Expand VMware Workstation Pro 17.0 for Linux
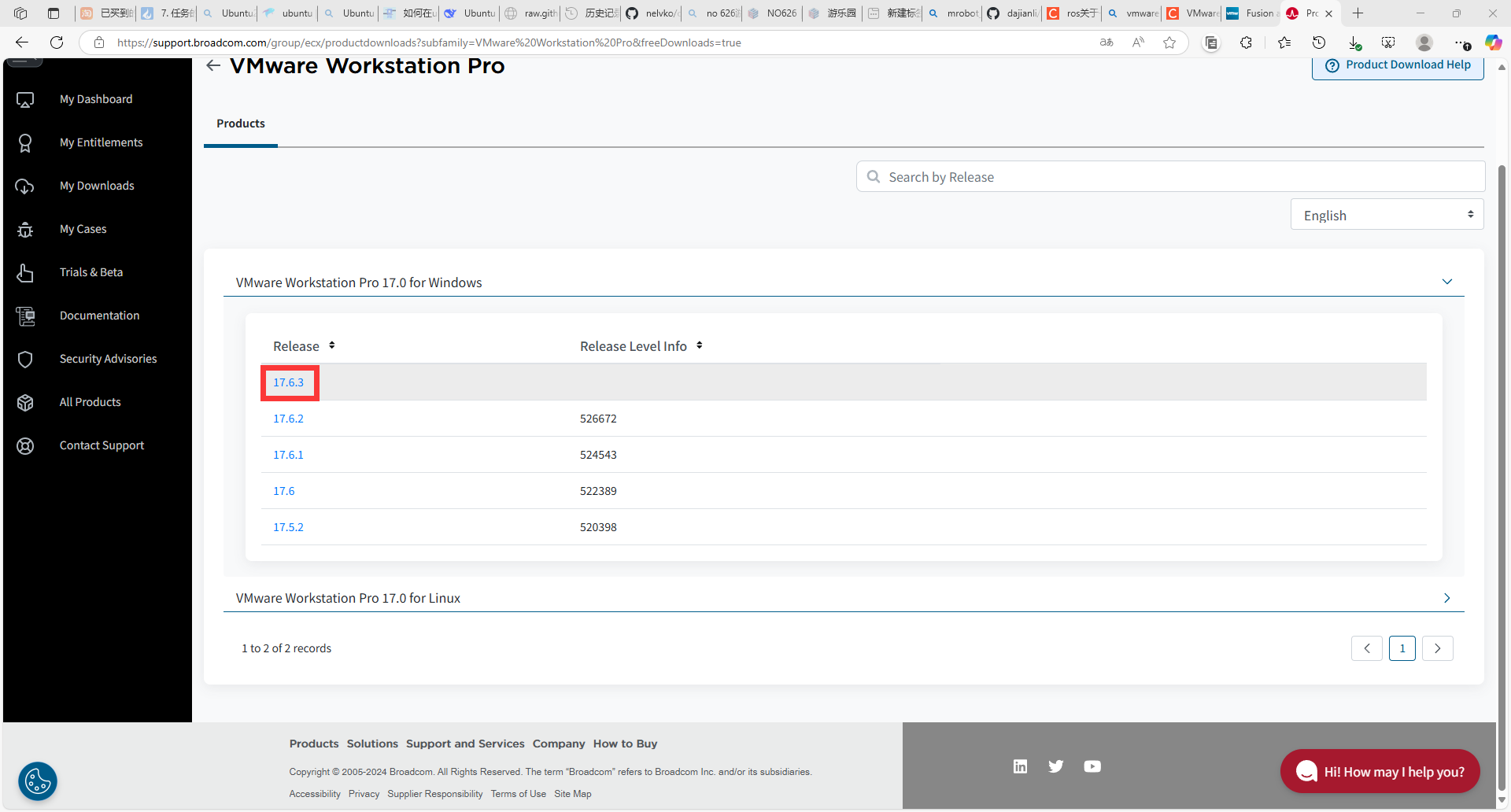The height and width of the screenshot is (812, 1511). tap(1446, 598)
